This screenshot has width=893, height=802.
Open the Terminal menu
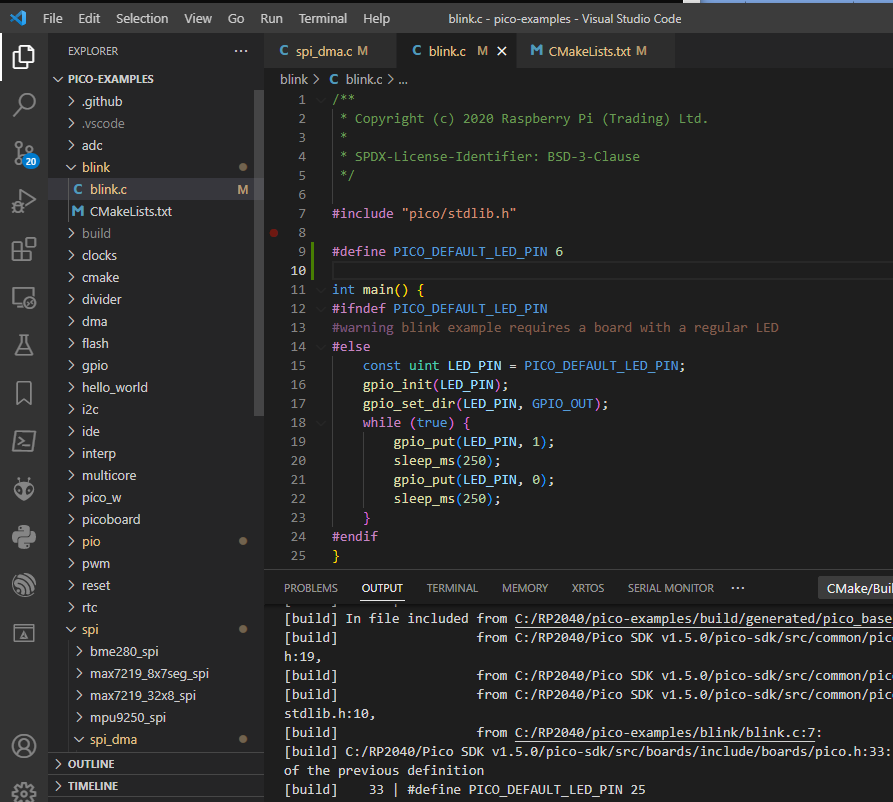click(323, 19)
